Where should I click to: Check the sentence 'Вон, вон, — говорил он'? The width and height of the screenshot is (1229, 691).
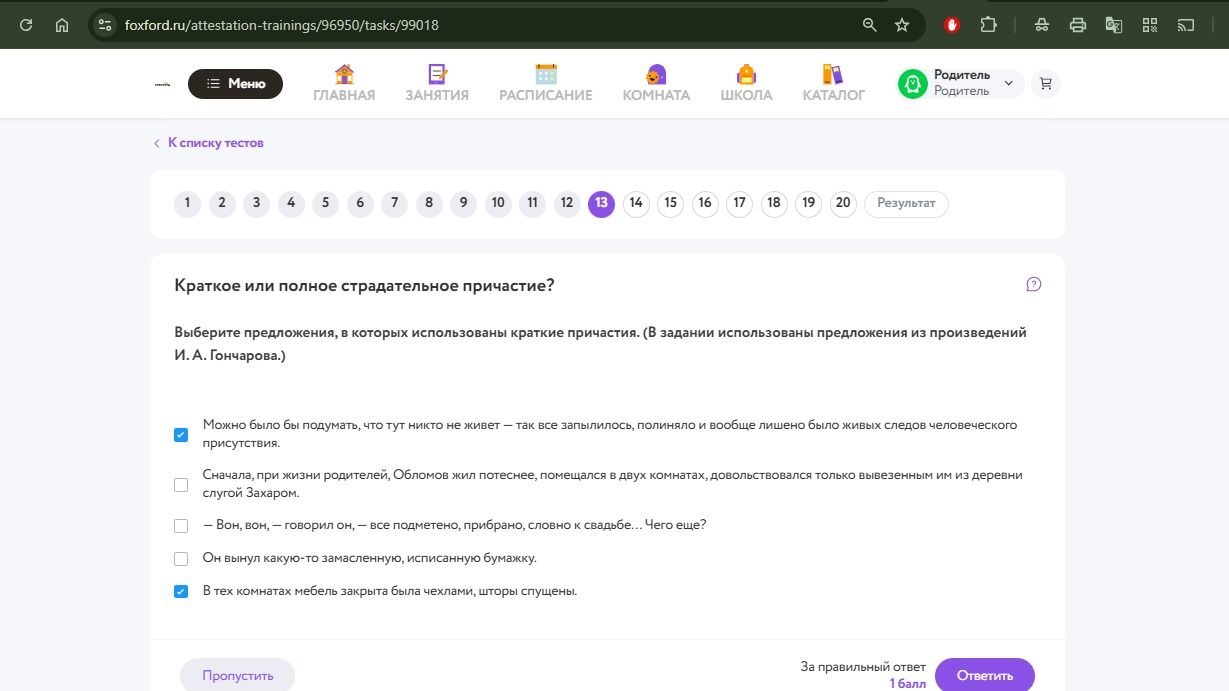181,526
